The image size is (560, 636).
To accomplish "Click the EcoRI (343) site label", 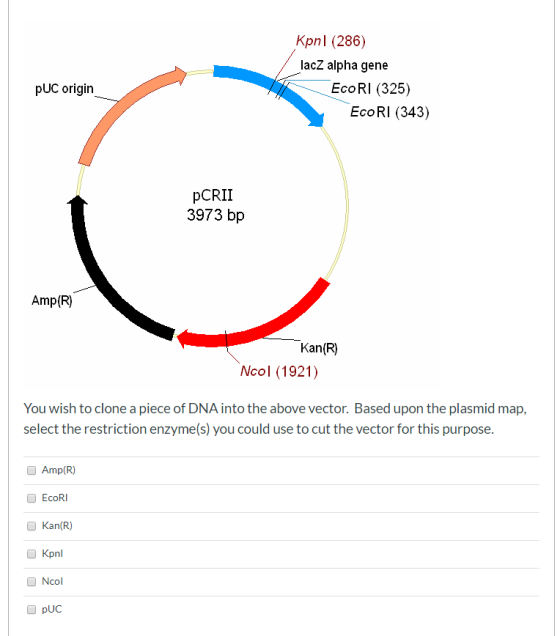I will click(x=390, y=112).
